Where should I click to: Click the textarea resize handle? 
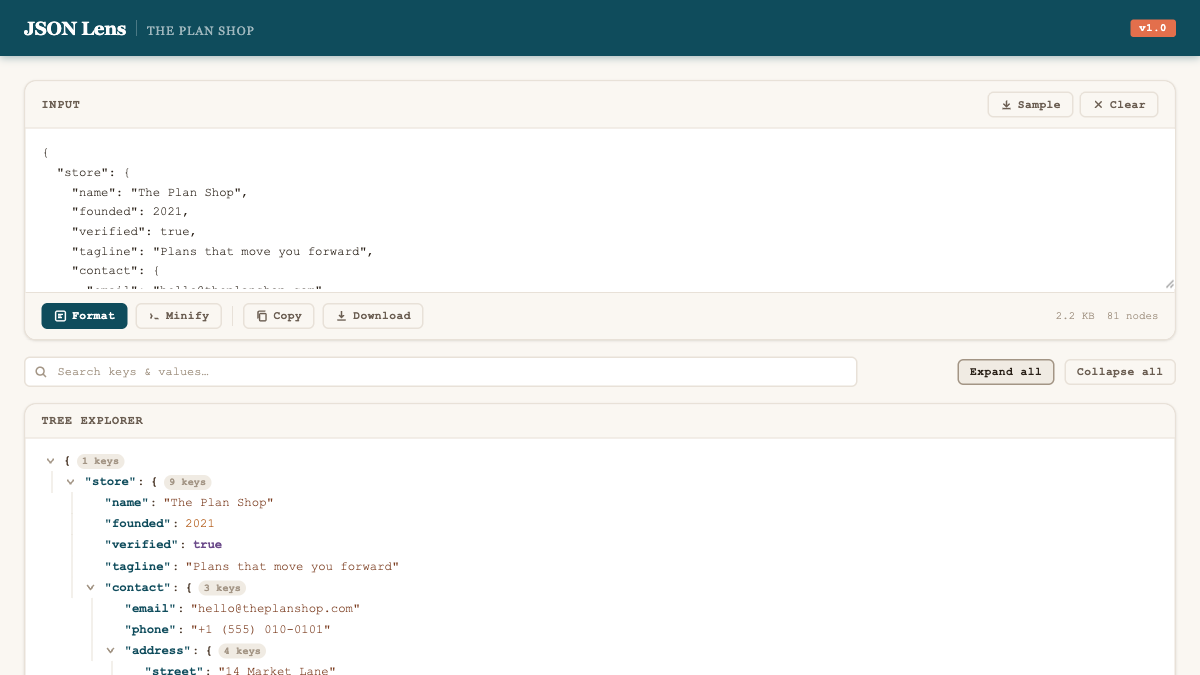1169,285
